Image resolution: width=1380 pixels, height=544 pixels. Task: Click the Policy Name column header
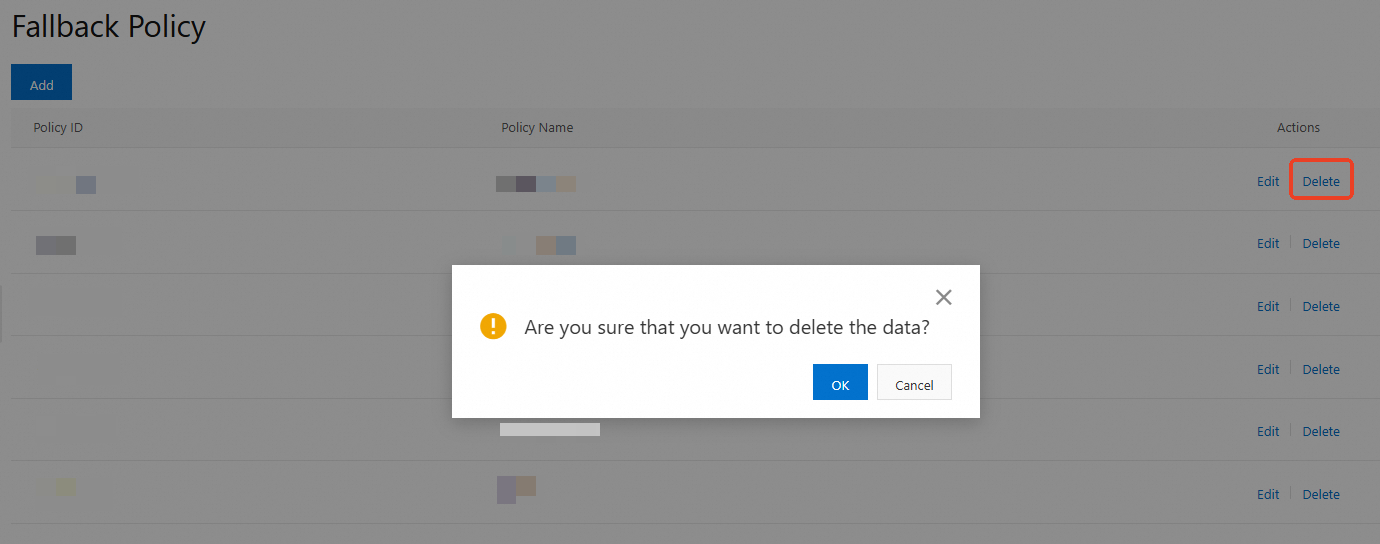[x=537, y=127]
